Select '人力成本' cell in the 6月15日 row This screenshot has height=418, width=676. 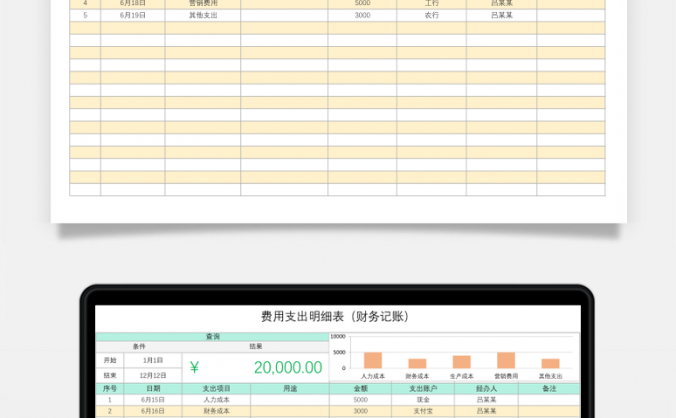click(216, 399)
